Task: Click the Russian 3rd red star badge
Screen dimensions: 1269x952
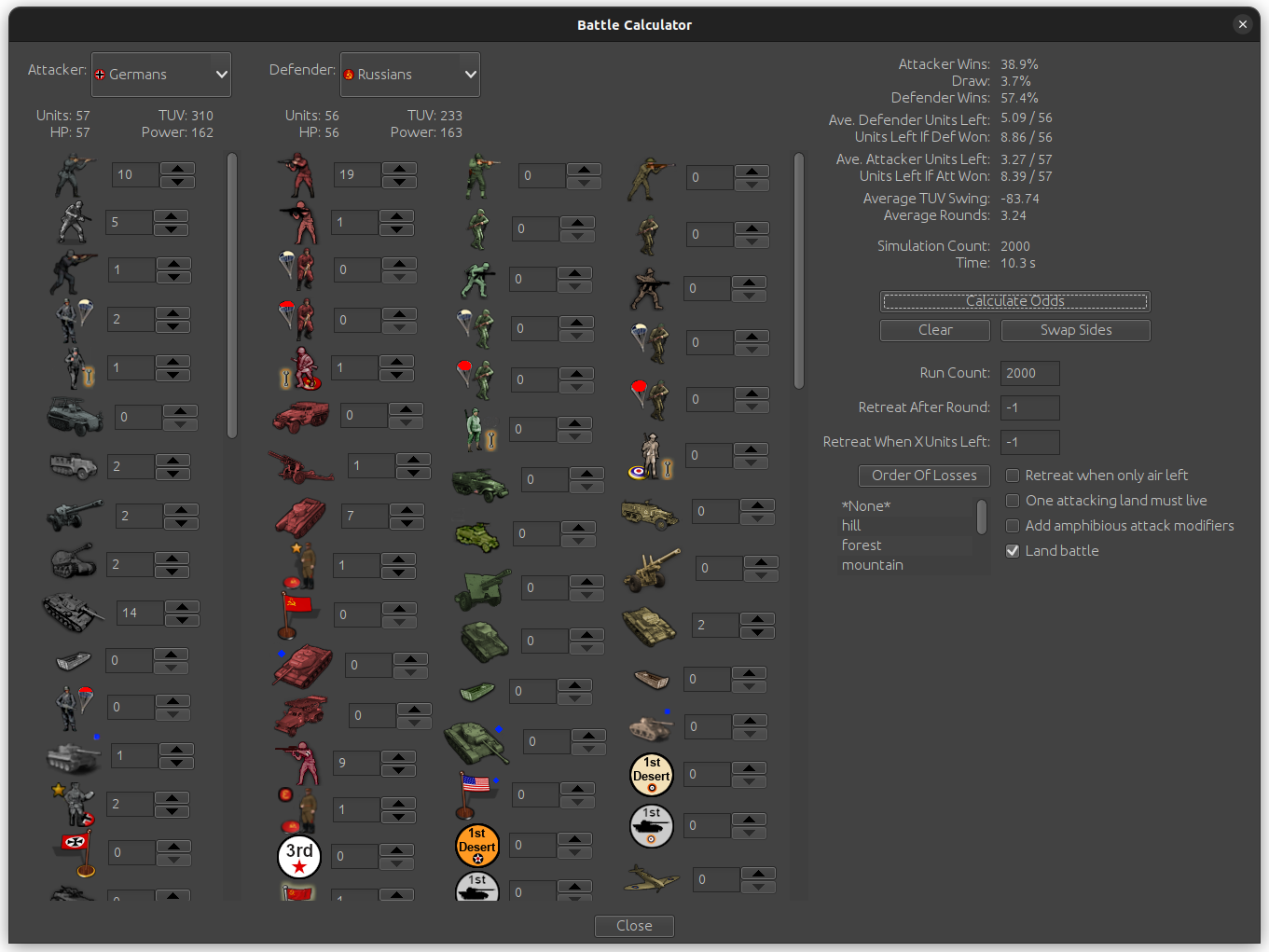Action: click(299, 856)
